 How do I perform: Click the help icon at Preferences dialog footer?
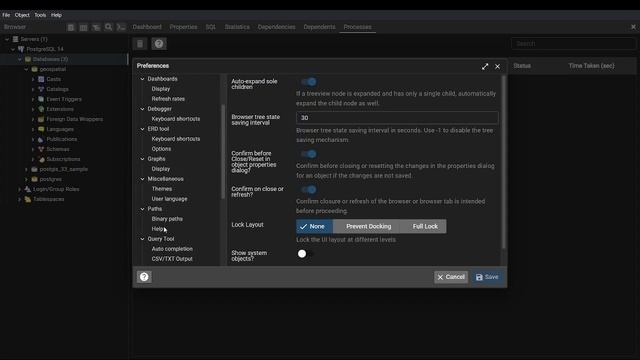point(144,277)
